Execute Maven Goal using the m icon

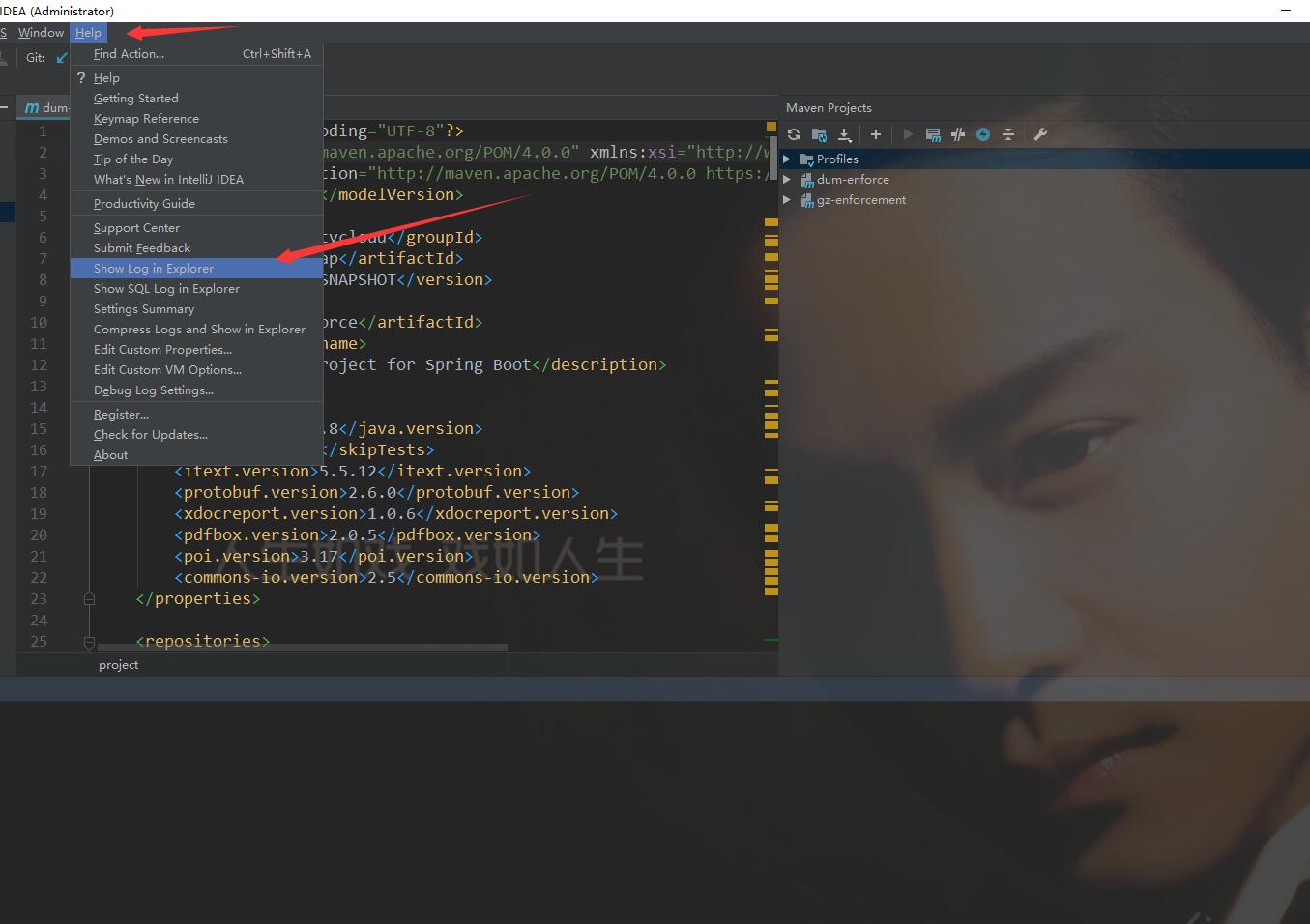(x=933, y=134)
